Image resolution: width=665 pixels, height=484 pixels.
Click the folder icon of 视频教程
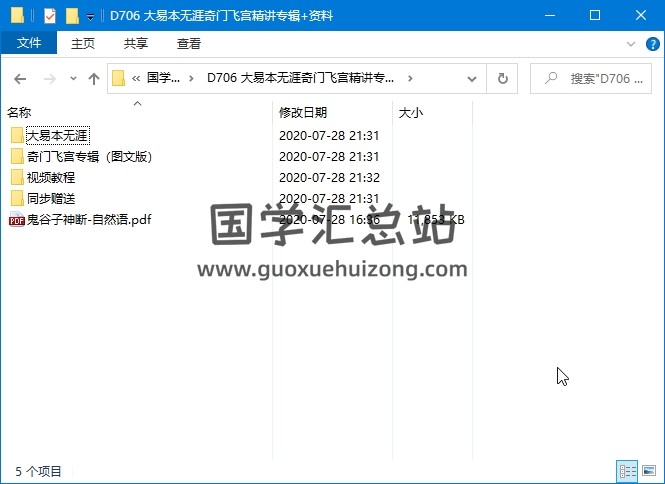click(x=17, y=177)
